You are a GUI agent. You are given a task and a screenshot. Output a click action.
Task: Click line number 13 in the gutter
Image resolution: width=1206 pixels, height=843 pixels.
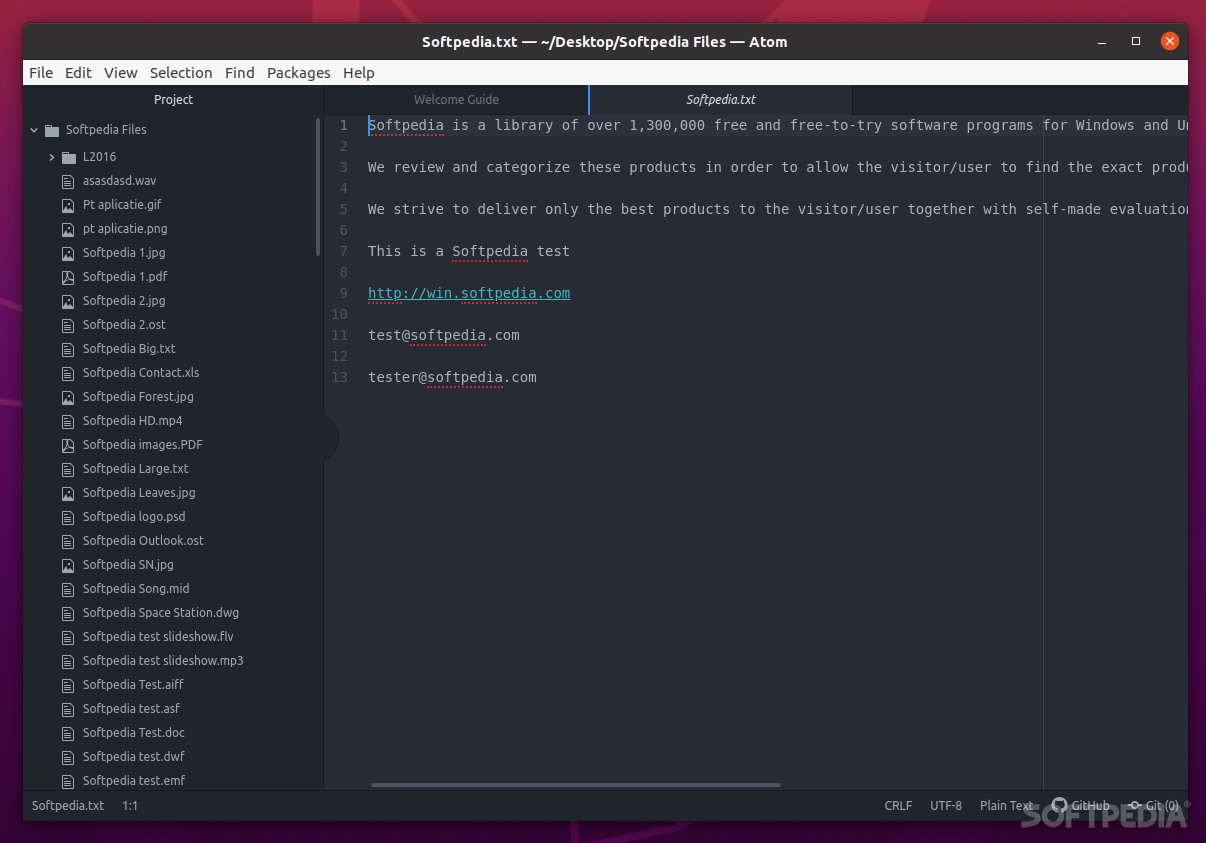(340, 377)
